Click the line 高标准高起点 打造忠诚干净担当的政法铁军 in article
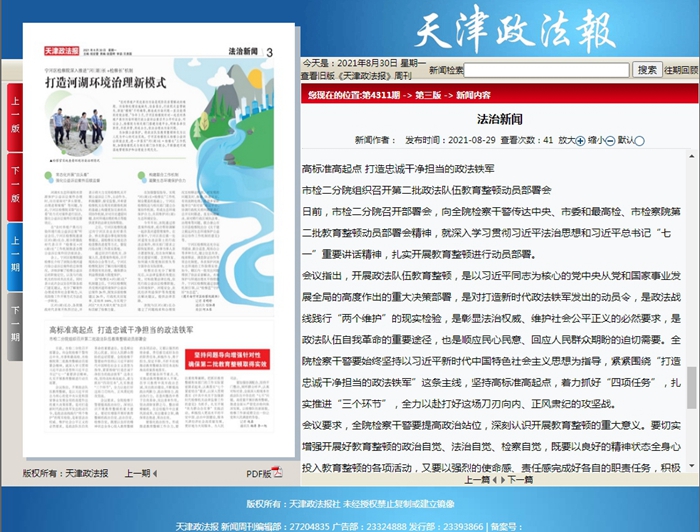The height and width of the screenshot is (532, 700). click(398, 169)
